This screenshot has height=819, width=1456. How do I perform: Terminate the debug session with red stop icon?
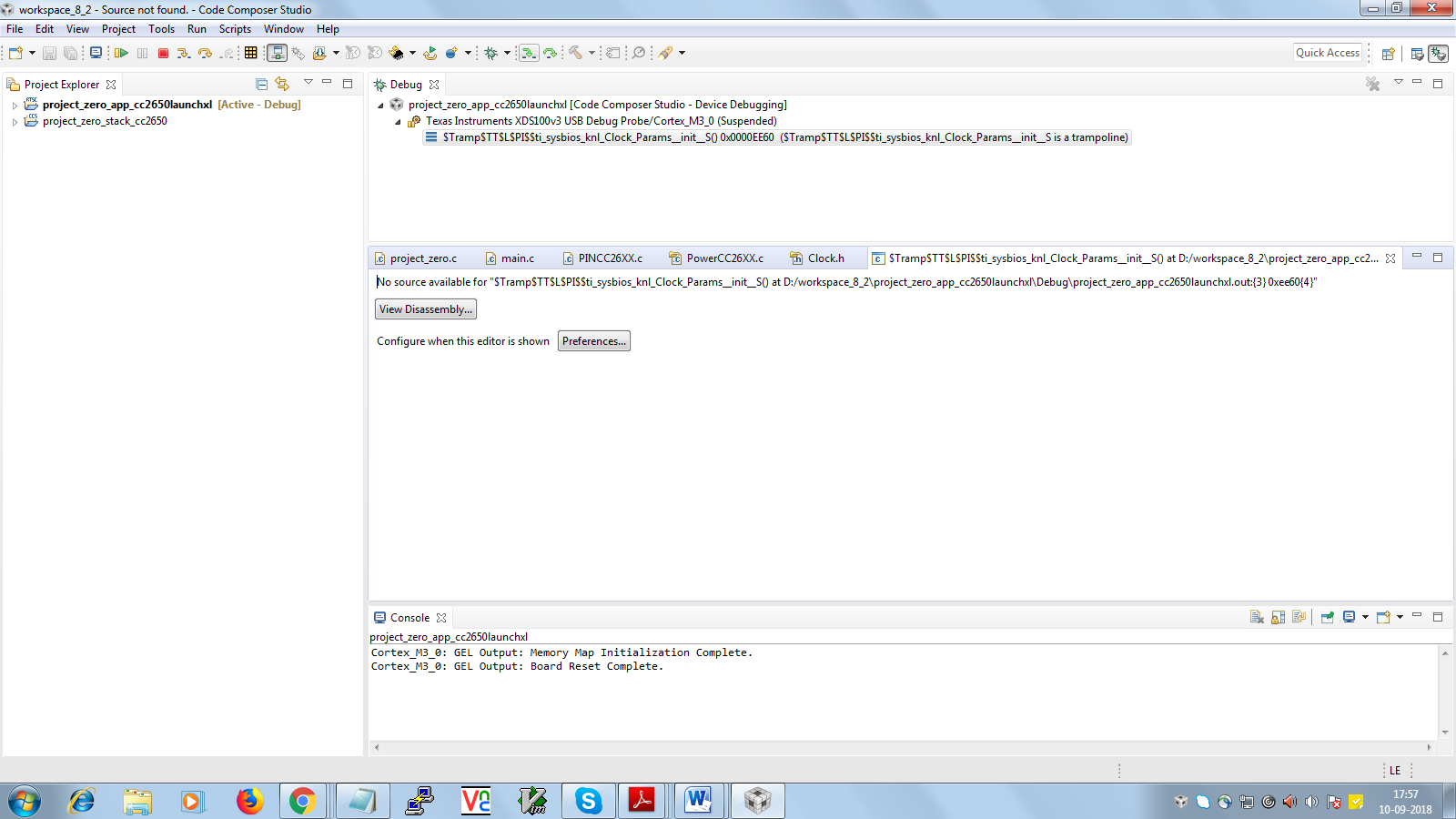tap(163, 53)
